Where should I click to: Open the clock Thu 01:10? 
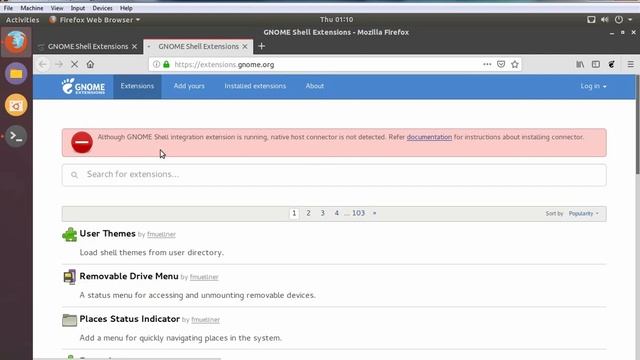click(x=336, y=20)
